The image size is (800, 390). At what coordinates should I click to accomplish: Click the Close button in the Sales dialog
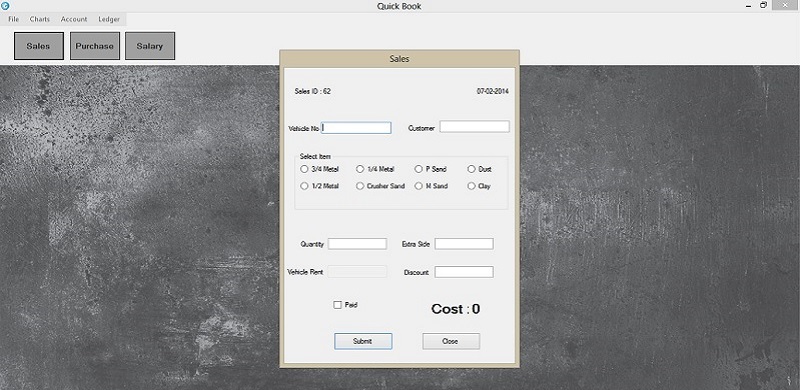pos(451,342)
